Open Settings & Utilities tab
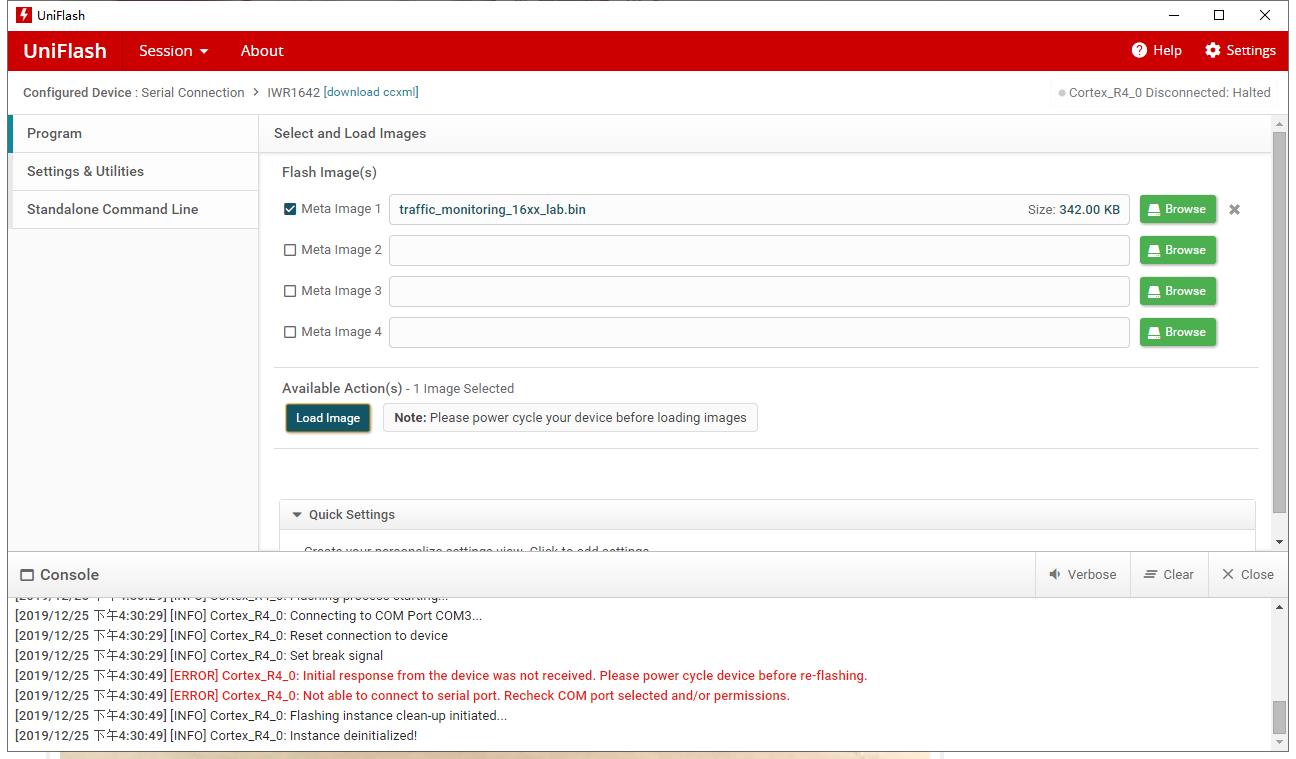This screenshot has height=759, width=1296. coord(133,172)
